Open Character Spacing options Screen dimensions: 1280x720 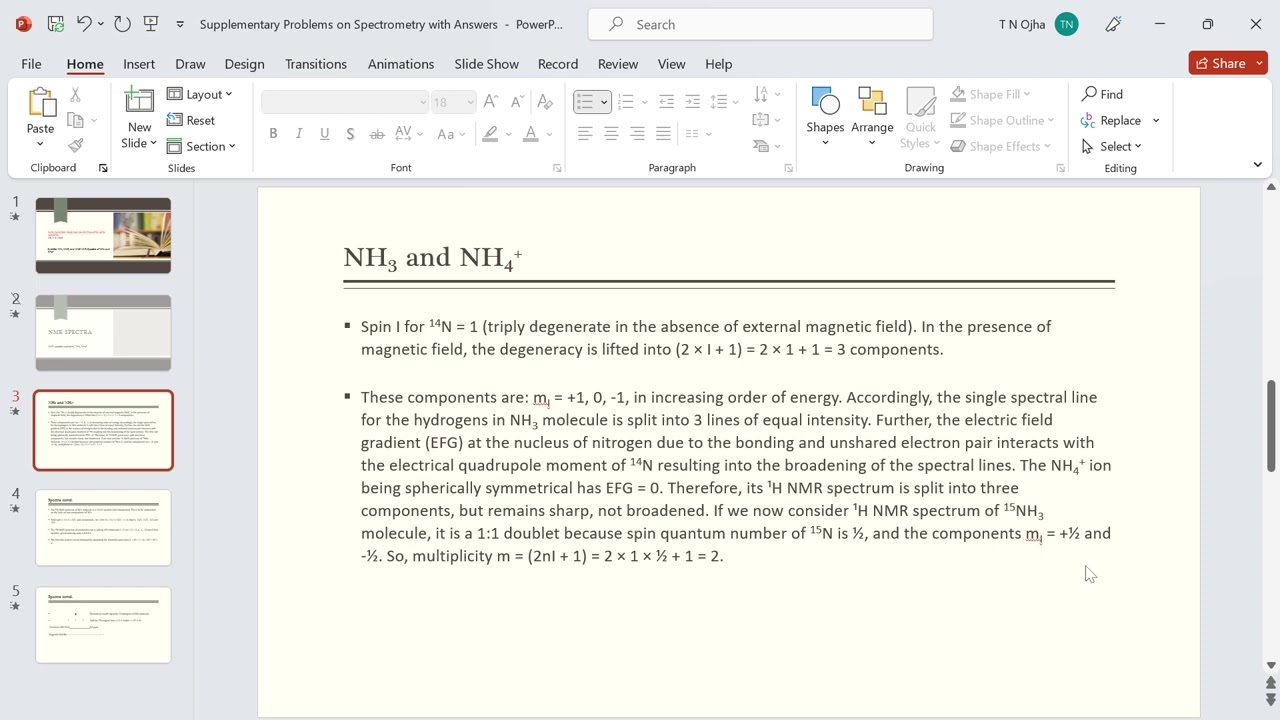point(409,134)
